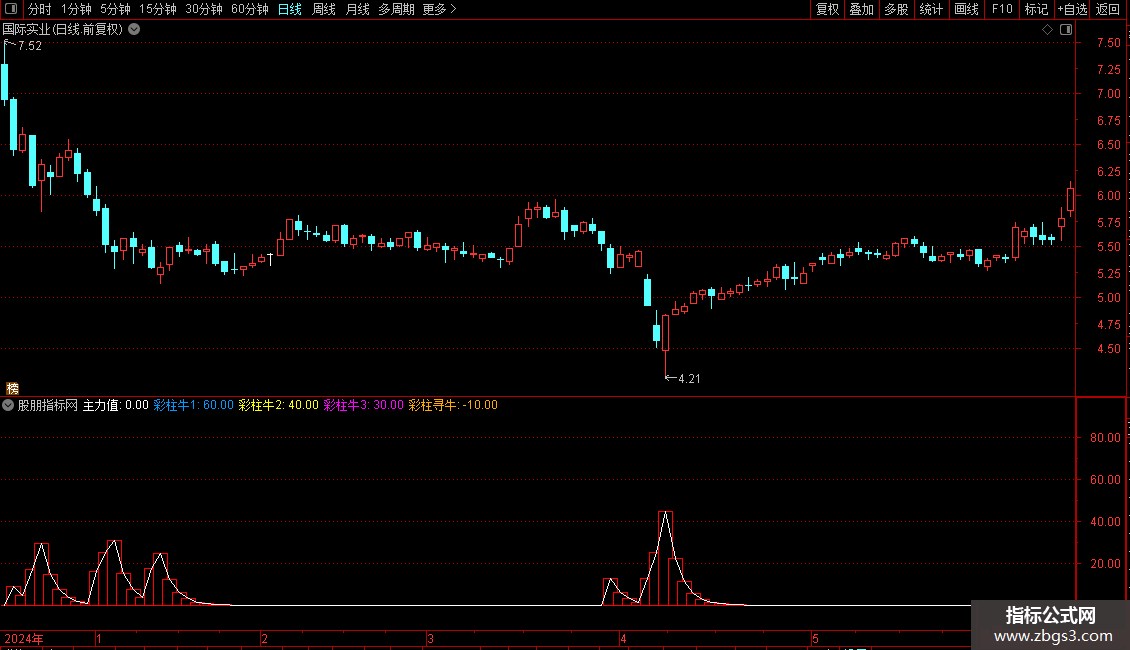Click the diamond icon in chart header
Viewport: 1130px width, 650px height.
pos(1047,30)
